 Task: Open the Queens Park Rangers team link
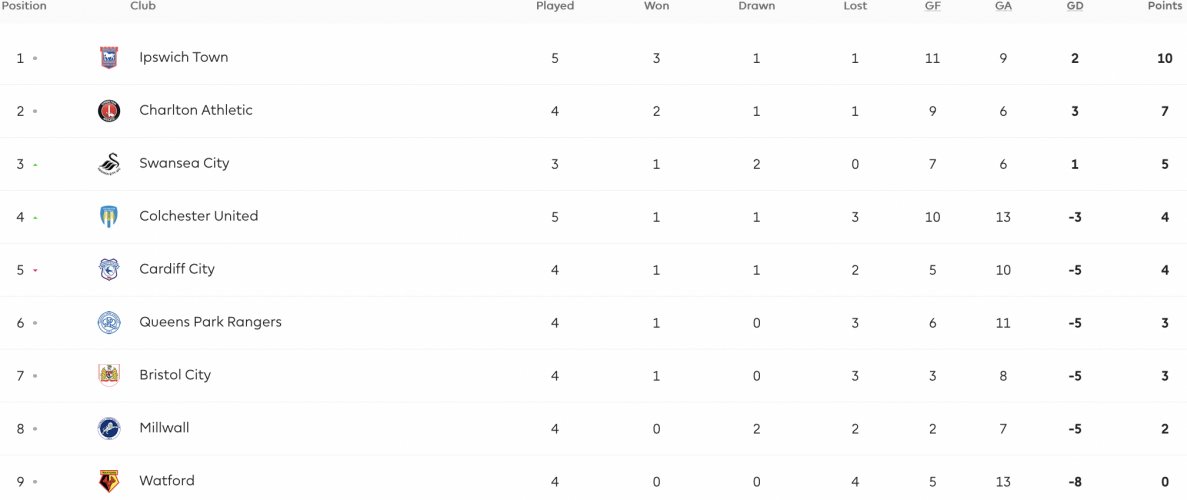pos(210,322)
